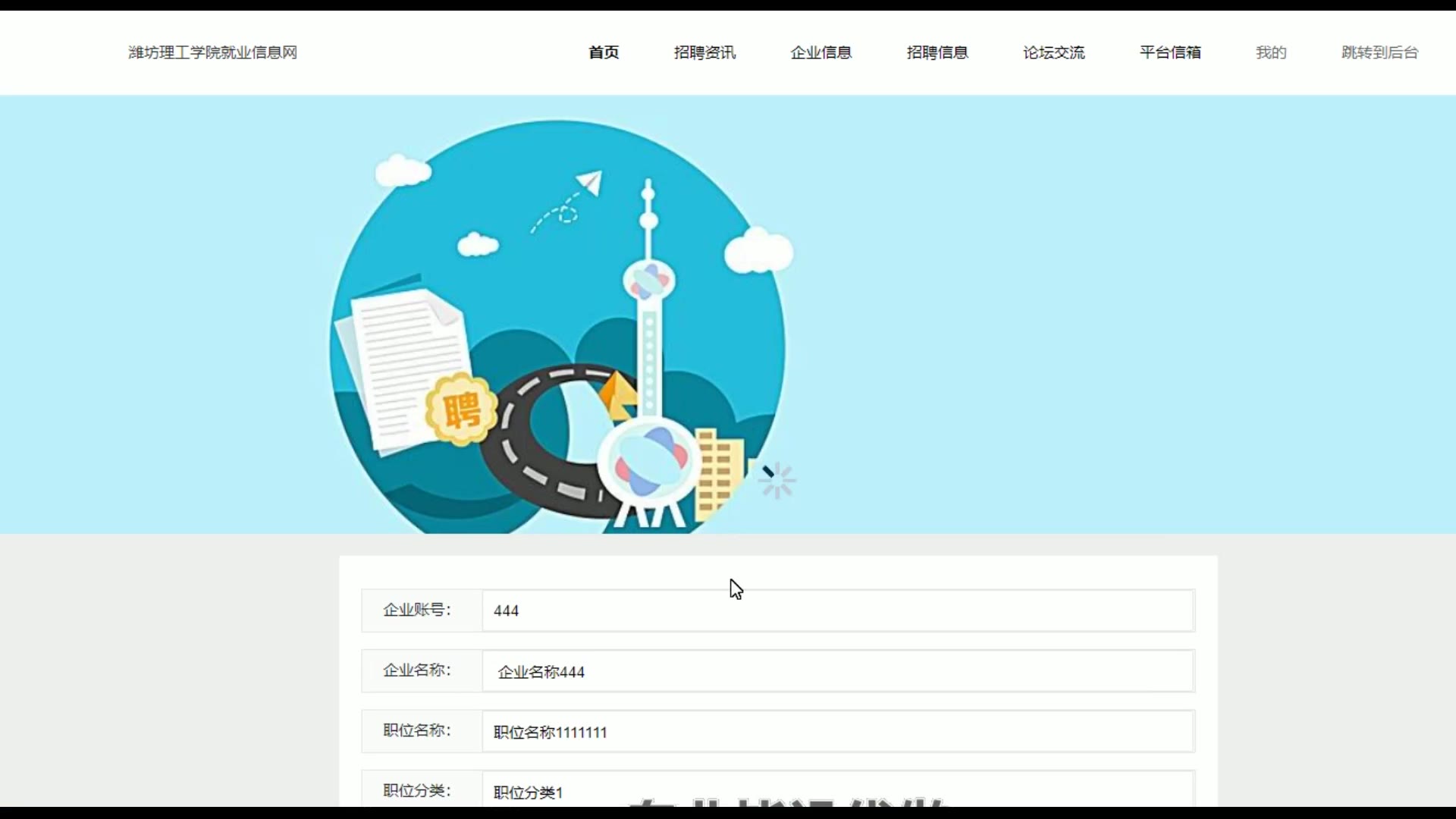Select 招聘信息 in the top navigation
This screenshot has width=1456, height=819.
coord(937,52)
